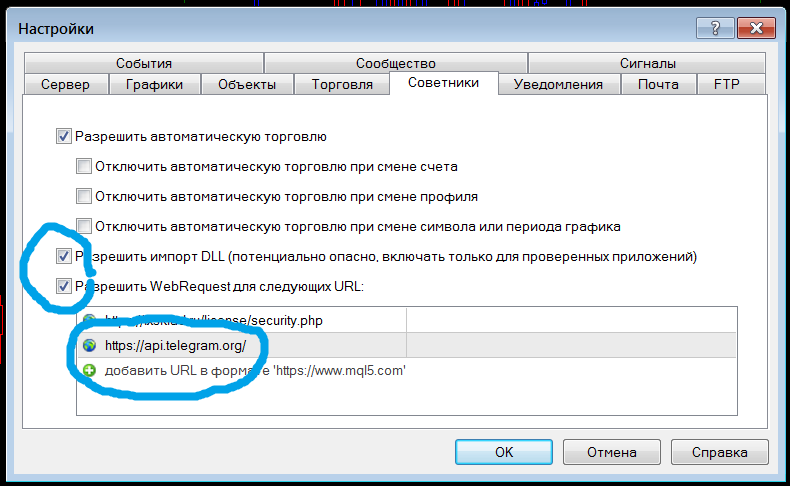Switch to the Сообщество tab
790x486 pixels.
click(x=396, y=63)
